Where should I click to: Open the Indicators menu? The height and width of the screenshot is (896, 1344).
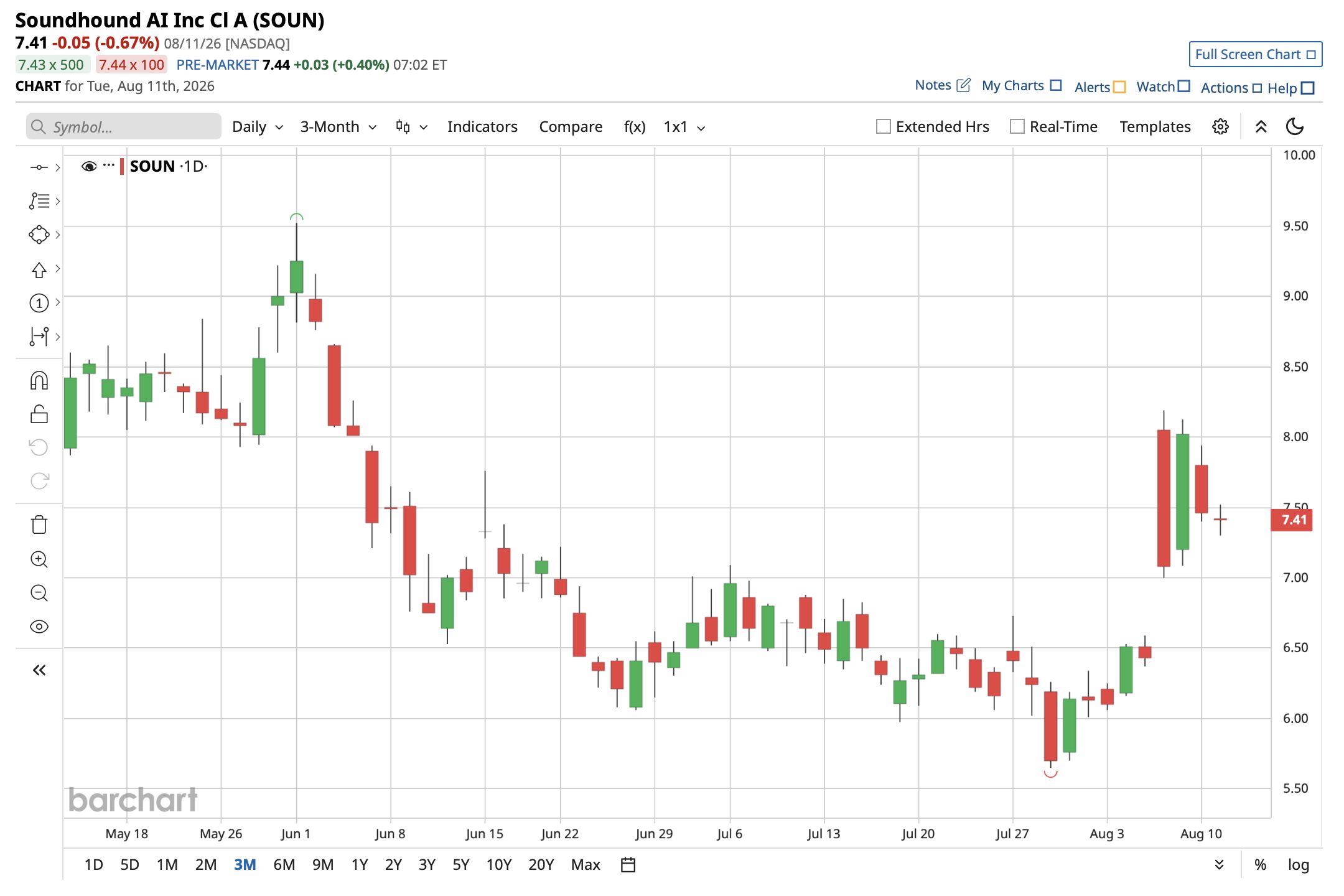click(x=482, y=127)
